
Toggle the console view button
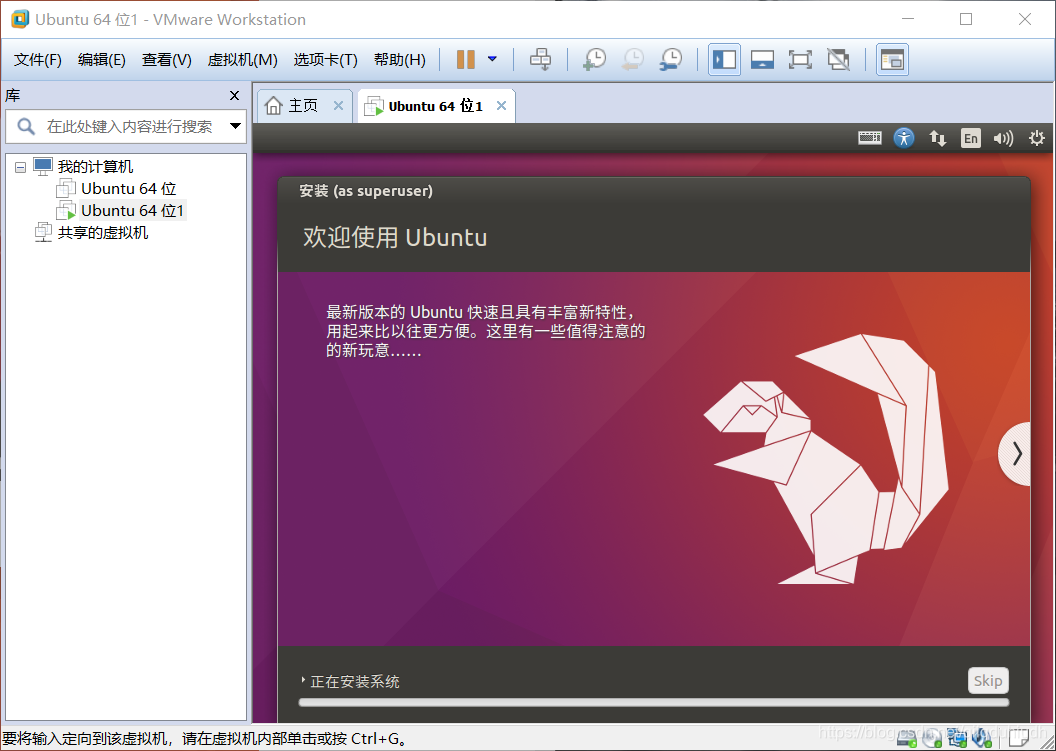[x=892, y=59]
